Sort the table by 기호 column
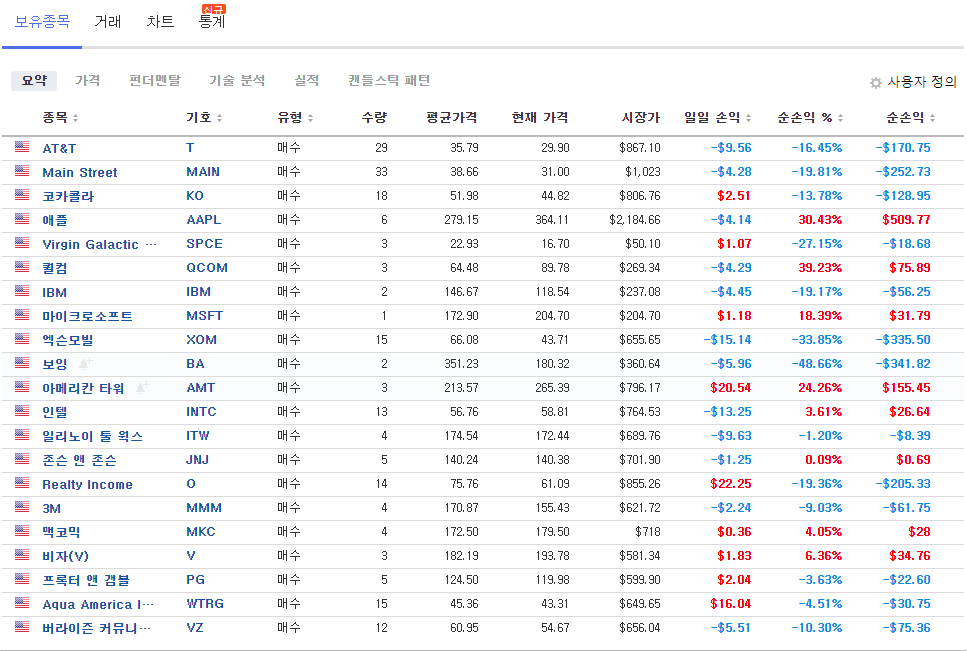967x651 pixels. tap(204, 117)
